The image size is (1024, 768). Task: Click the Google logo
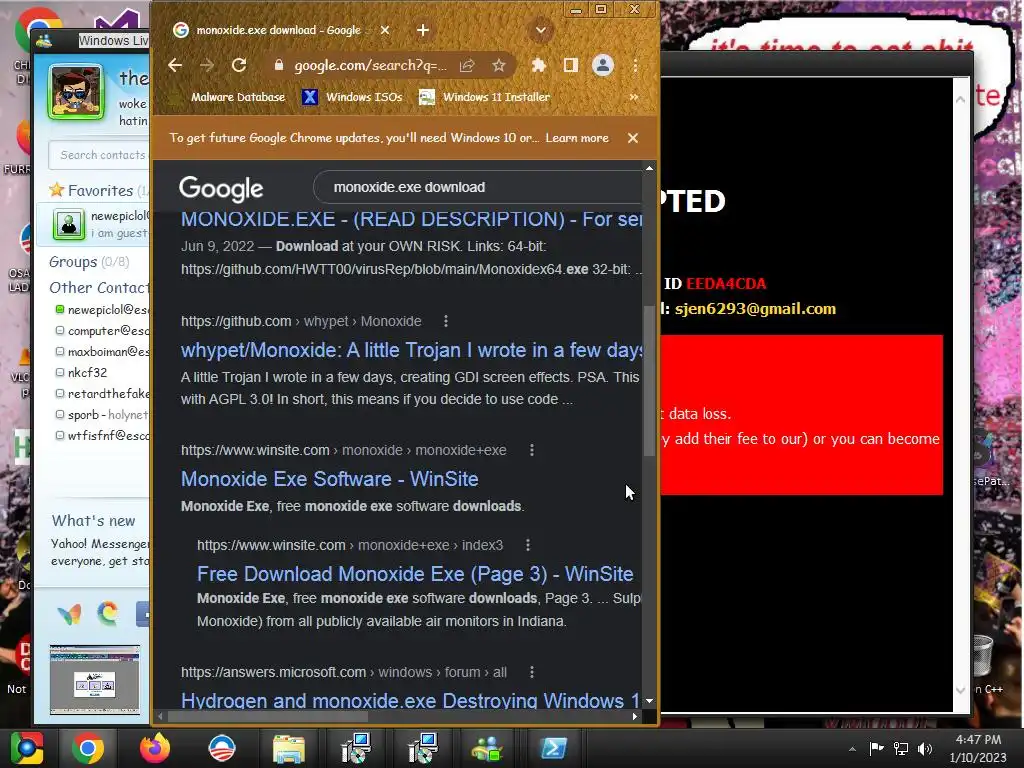click(221, 189)
